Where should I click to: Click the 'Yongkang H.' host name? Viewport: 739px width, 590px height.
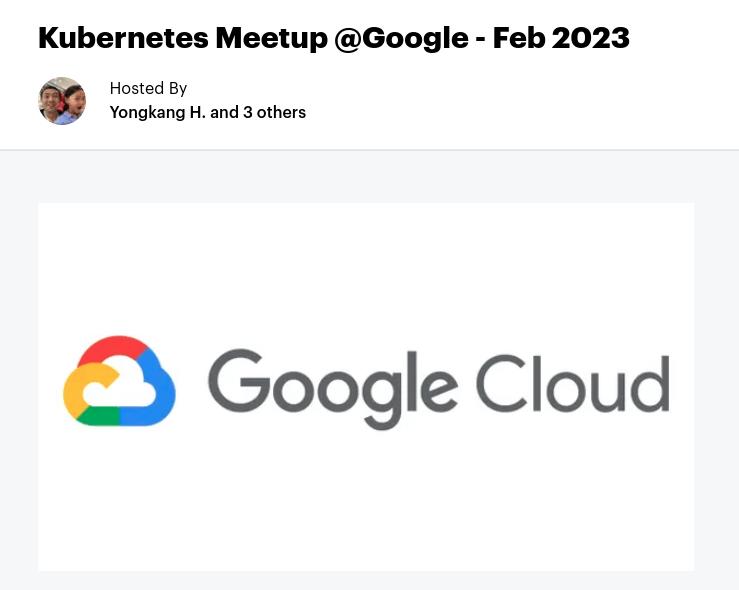coord(157,112)
